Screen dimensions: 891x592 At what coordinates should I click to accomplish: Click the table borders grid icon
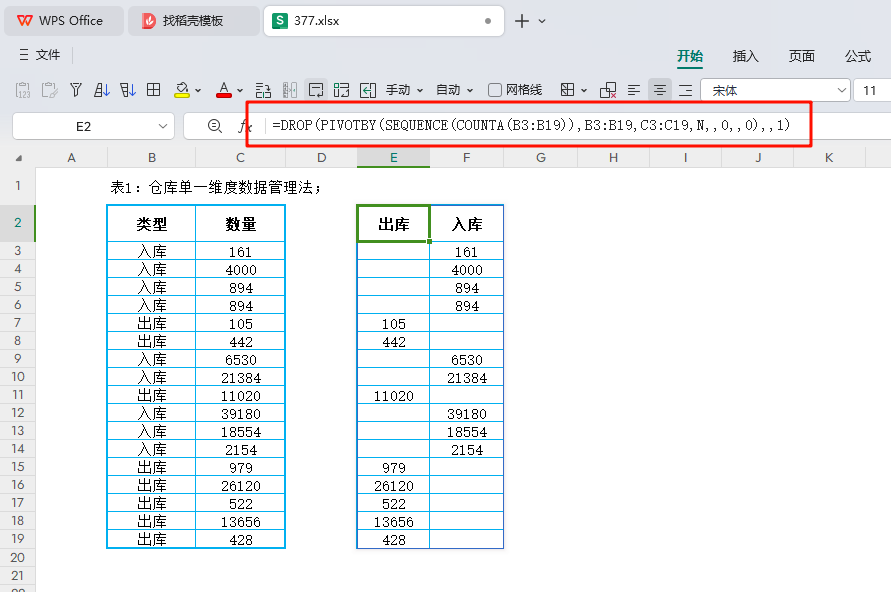(153, 90)
